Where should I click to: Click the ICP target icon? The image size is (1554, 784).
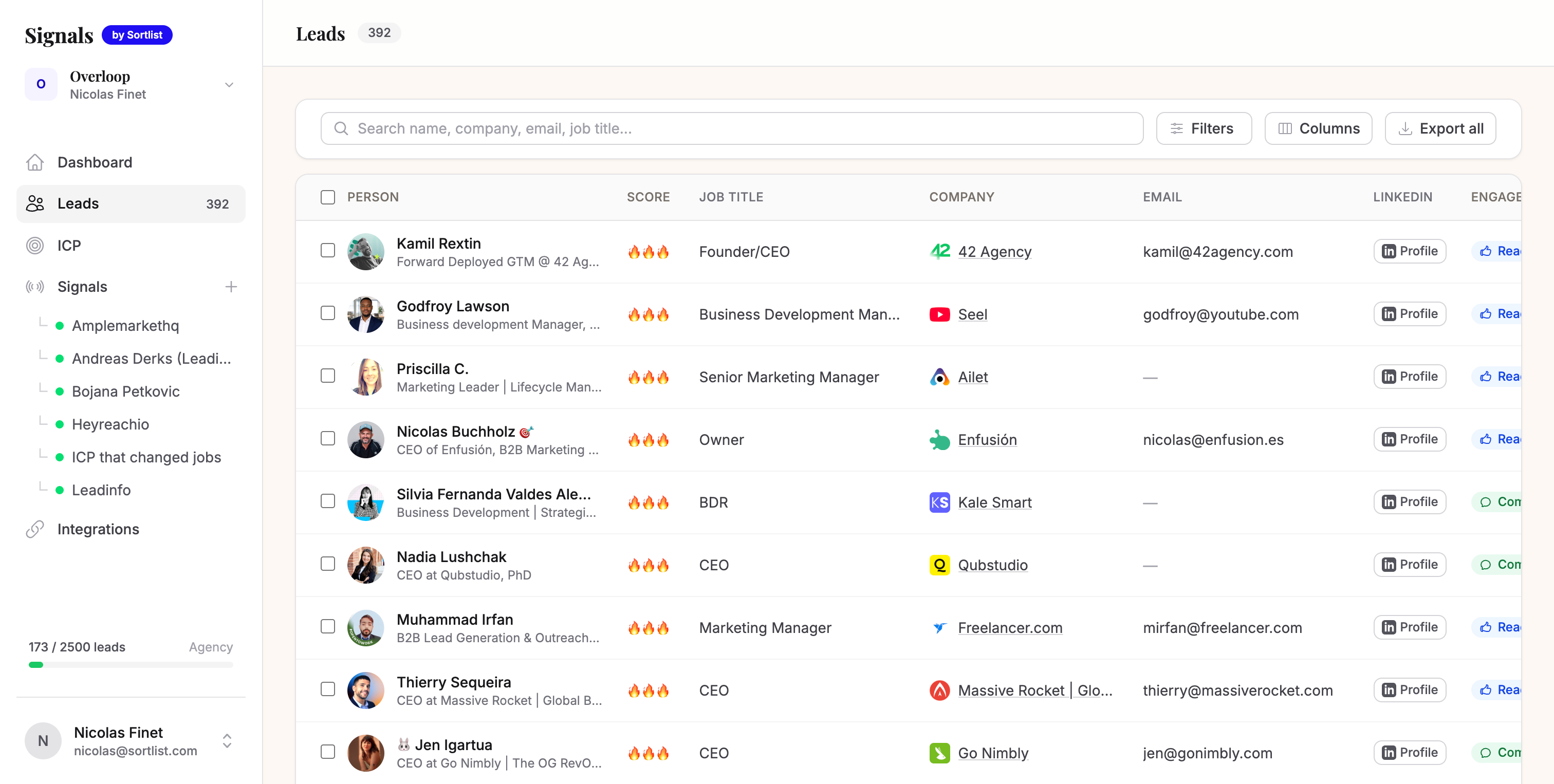[x=35, y=246]
